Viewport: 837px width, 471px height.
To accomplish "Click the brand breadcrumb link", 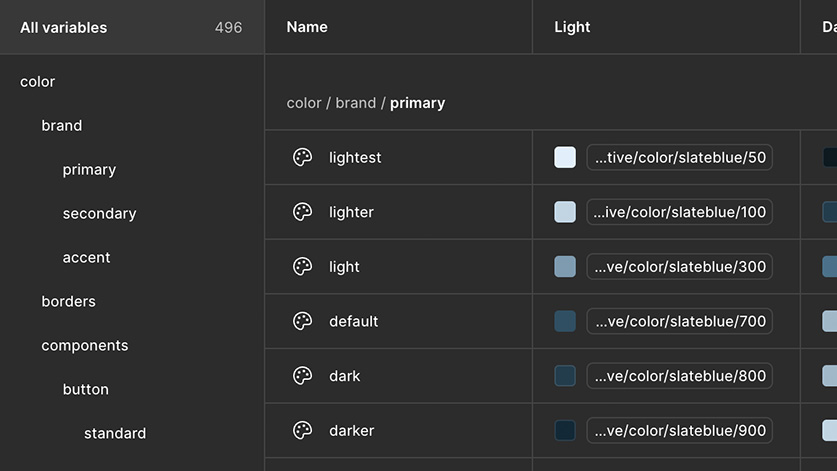I will coord(356,103).
